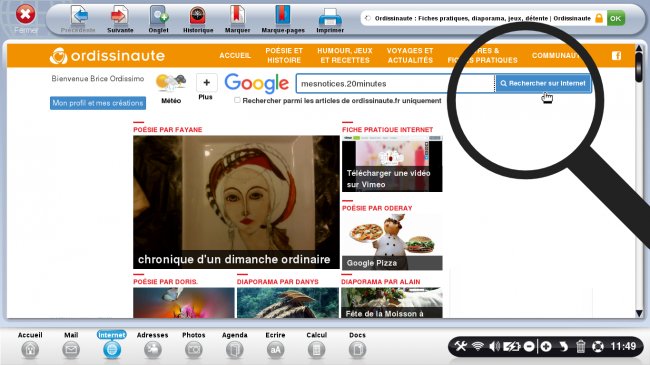Click Rechercher sur Internet button

(x=543, y=83)
